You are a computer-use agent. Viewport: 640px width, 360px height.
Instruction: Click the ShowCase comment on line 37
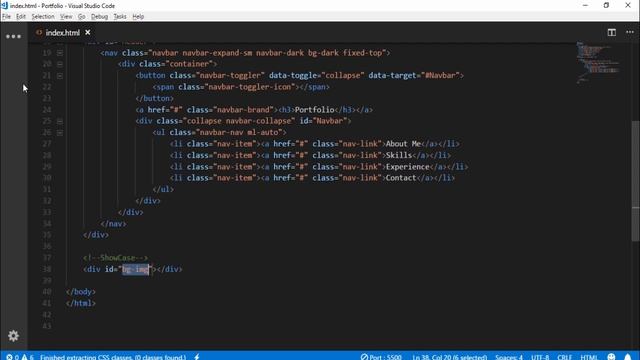[116, 258]
